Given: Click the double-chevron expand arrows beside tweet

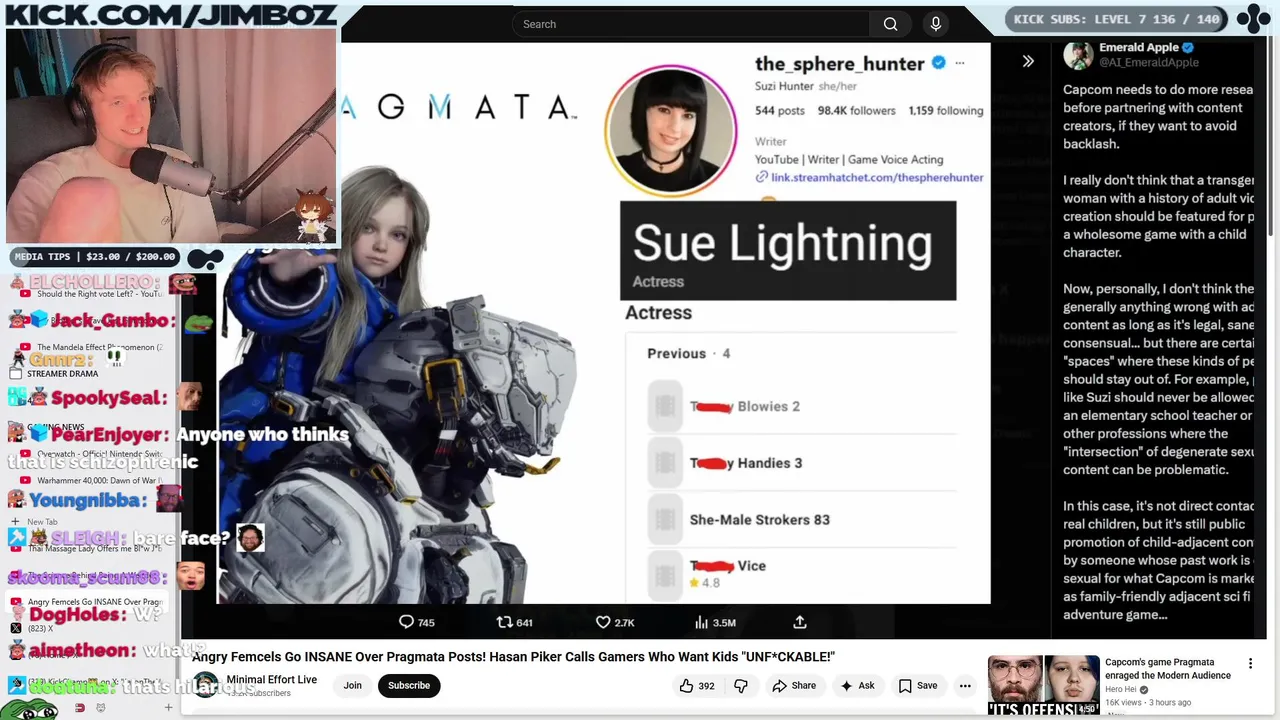Looking at the screenshot, I should click(x=1028, y=61).
